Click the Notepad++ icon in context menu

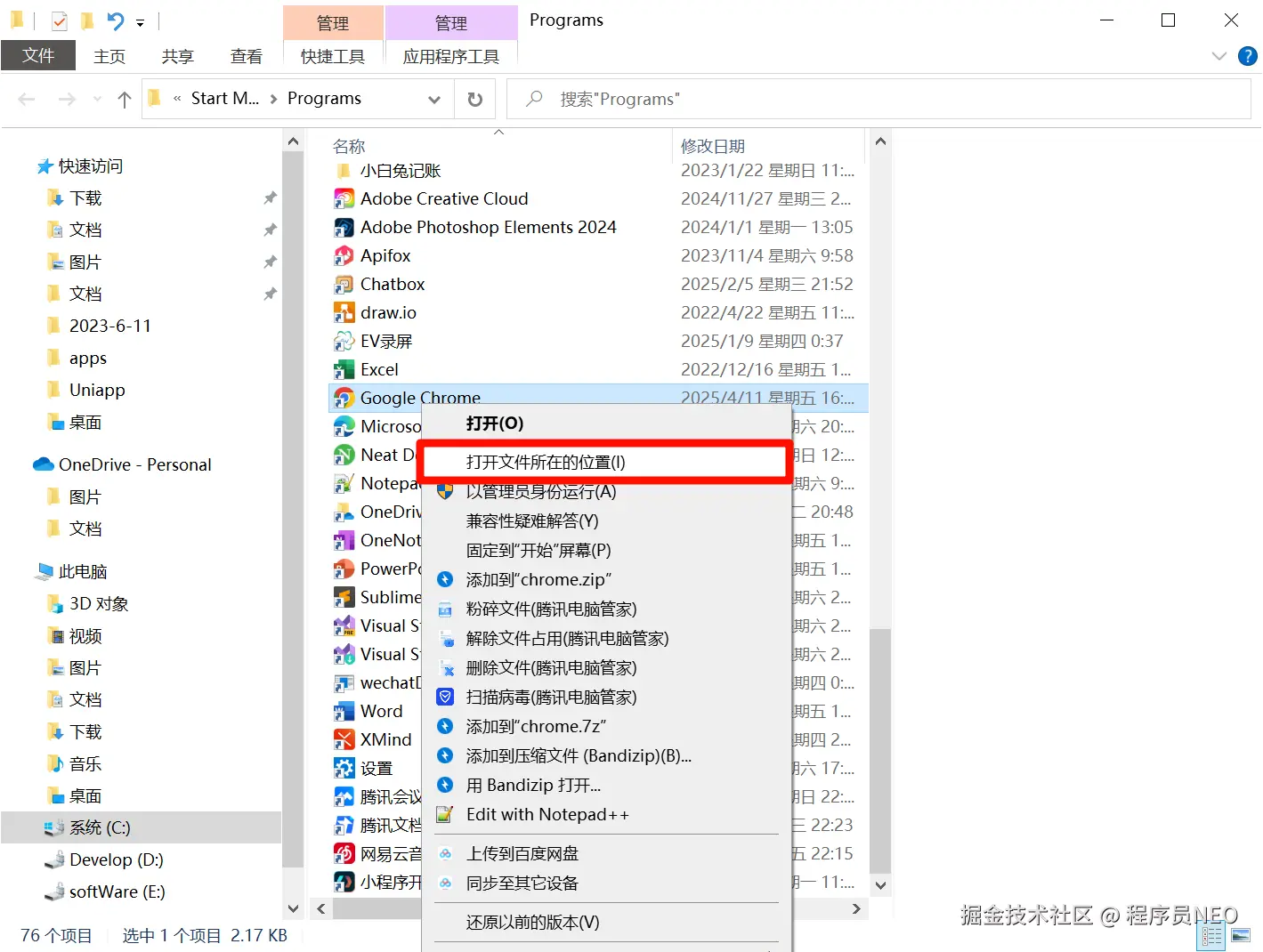point(445,814)
